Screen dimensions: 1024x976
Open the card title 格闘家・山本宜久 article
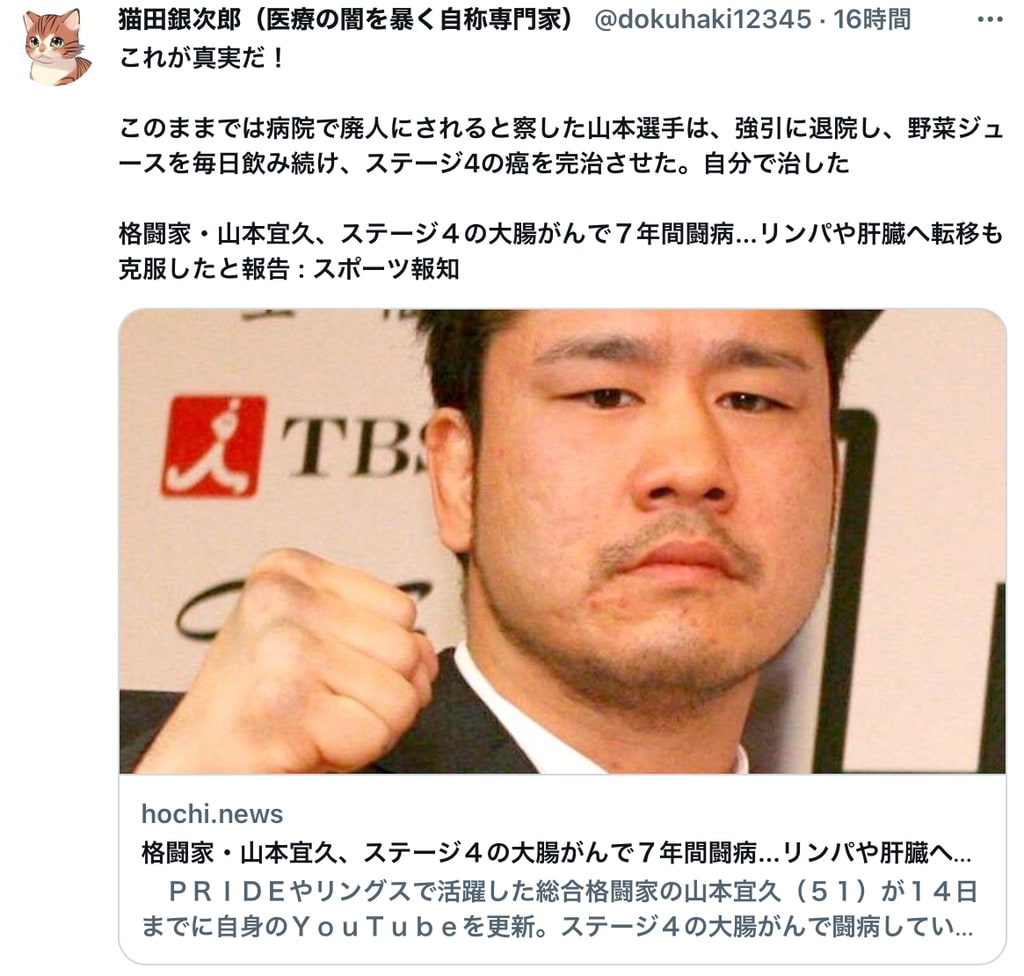coord(556,853)
